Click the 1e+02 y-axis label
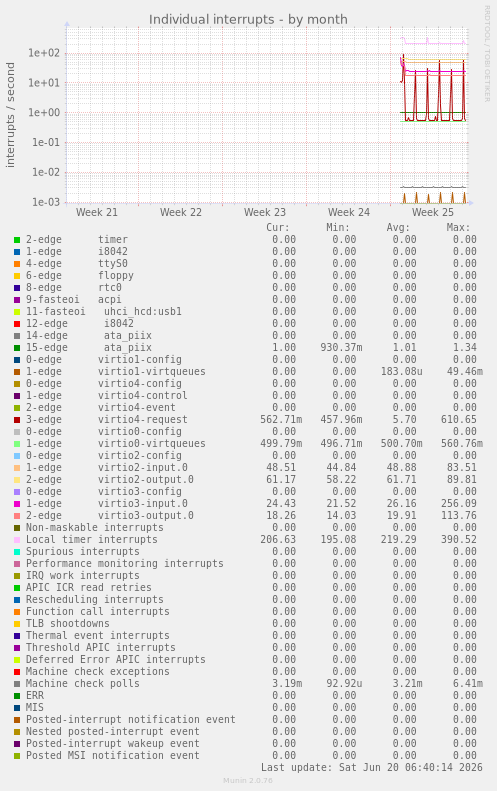The width and height of the screenshot is (497, 791). (x=44, y=53)
